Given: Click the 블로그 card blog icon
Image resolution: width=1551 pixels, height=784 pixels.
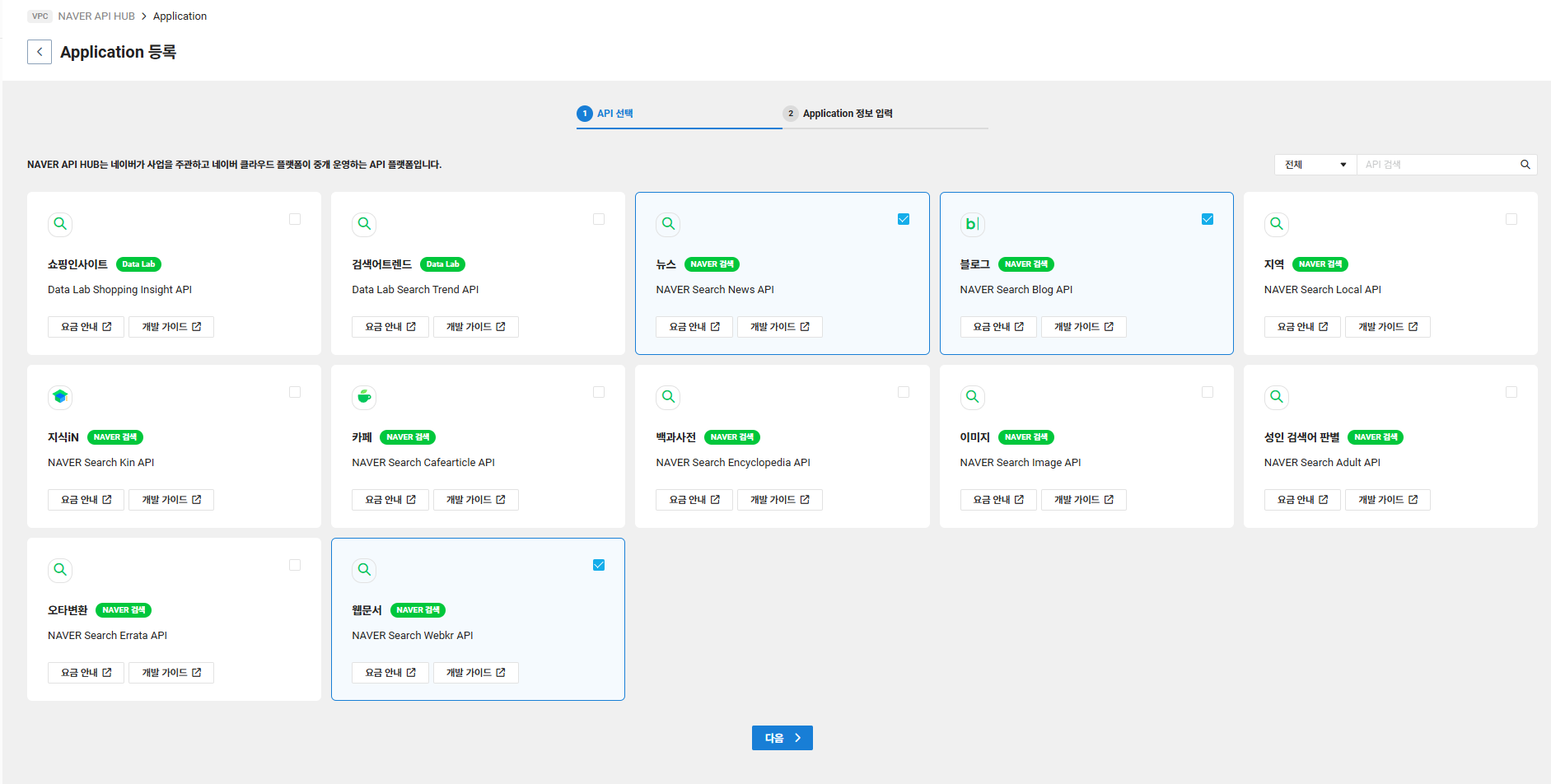Looking at the screenshot, I should click(x=972, y=224).
